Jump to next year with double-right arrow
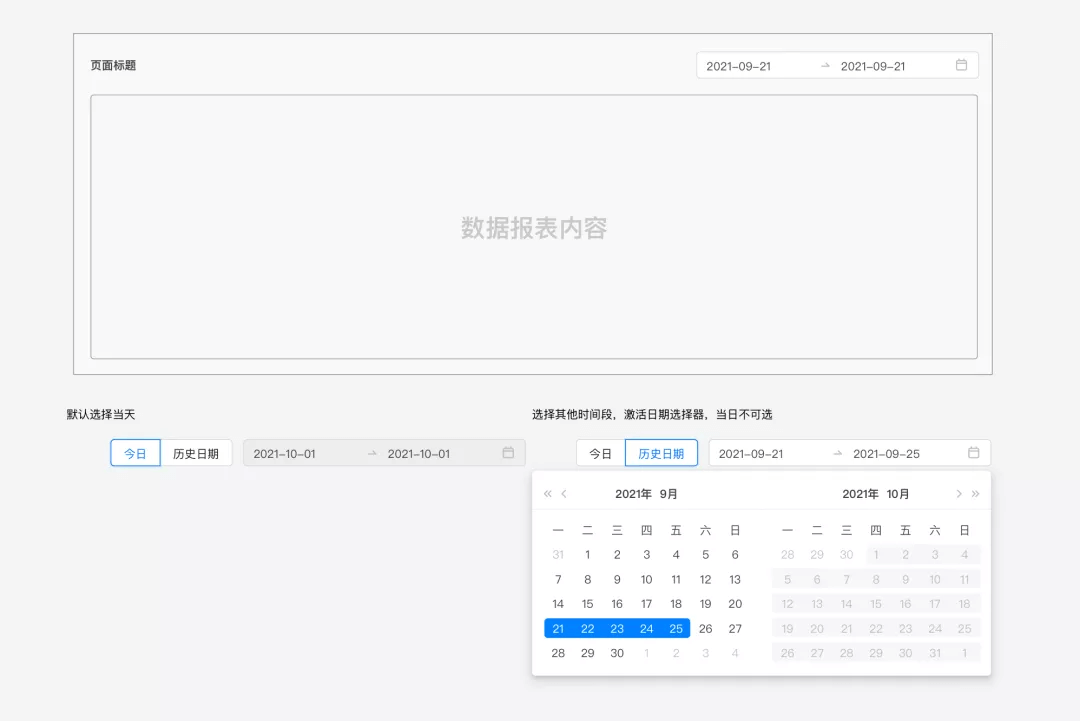Viewport: 1080px width, 721px height. pos(975,494)
